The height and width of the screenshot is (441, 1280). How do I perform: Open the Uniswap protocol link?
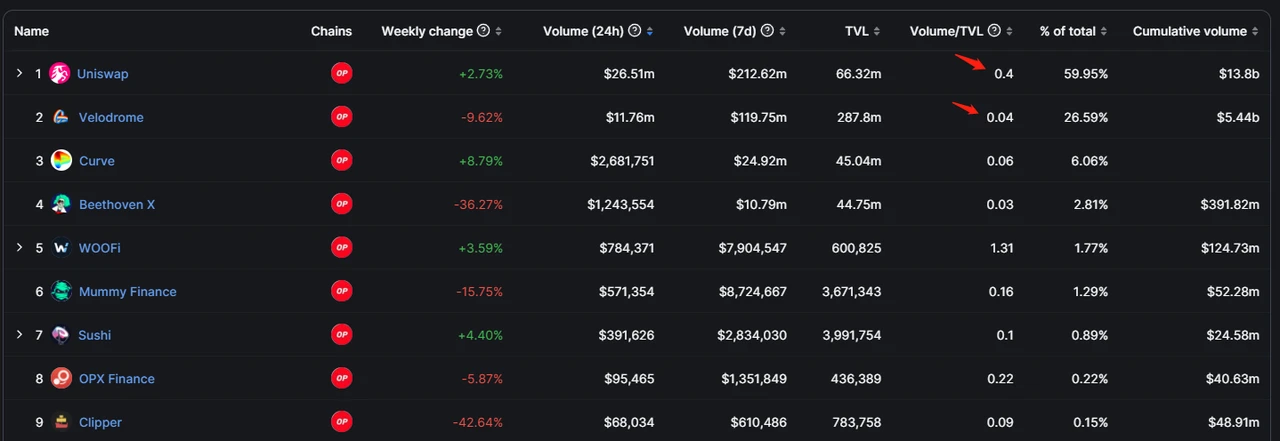click(x=103, y=74)
